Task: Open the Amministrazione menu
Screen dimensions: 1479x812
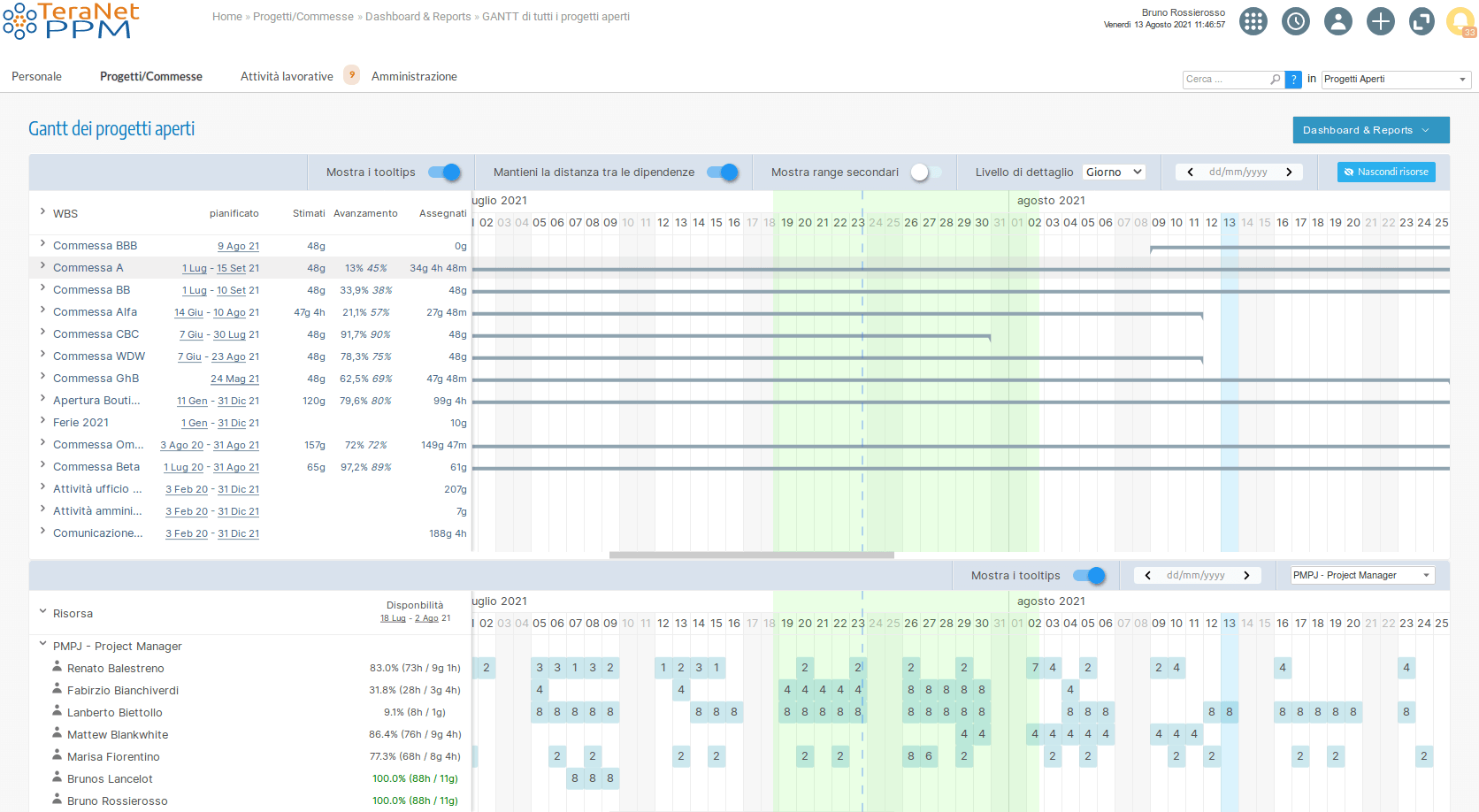Action: 414,76
